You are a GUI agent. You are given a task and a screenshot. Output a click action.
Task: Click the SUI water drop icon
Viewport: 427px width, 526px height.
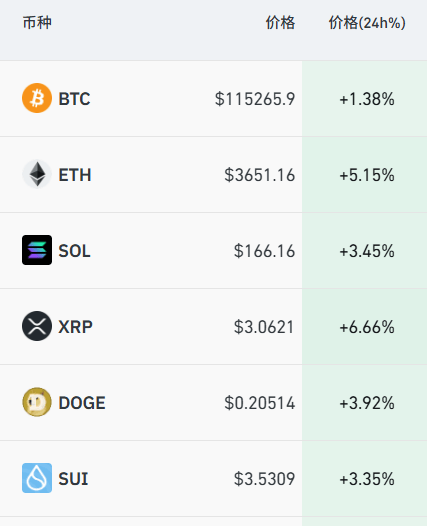pos(37,478)
